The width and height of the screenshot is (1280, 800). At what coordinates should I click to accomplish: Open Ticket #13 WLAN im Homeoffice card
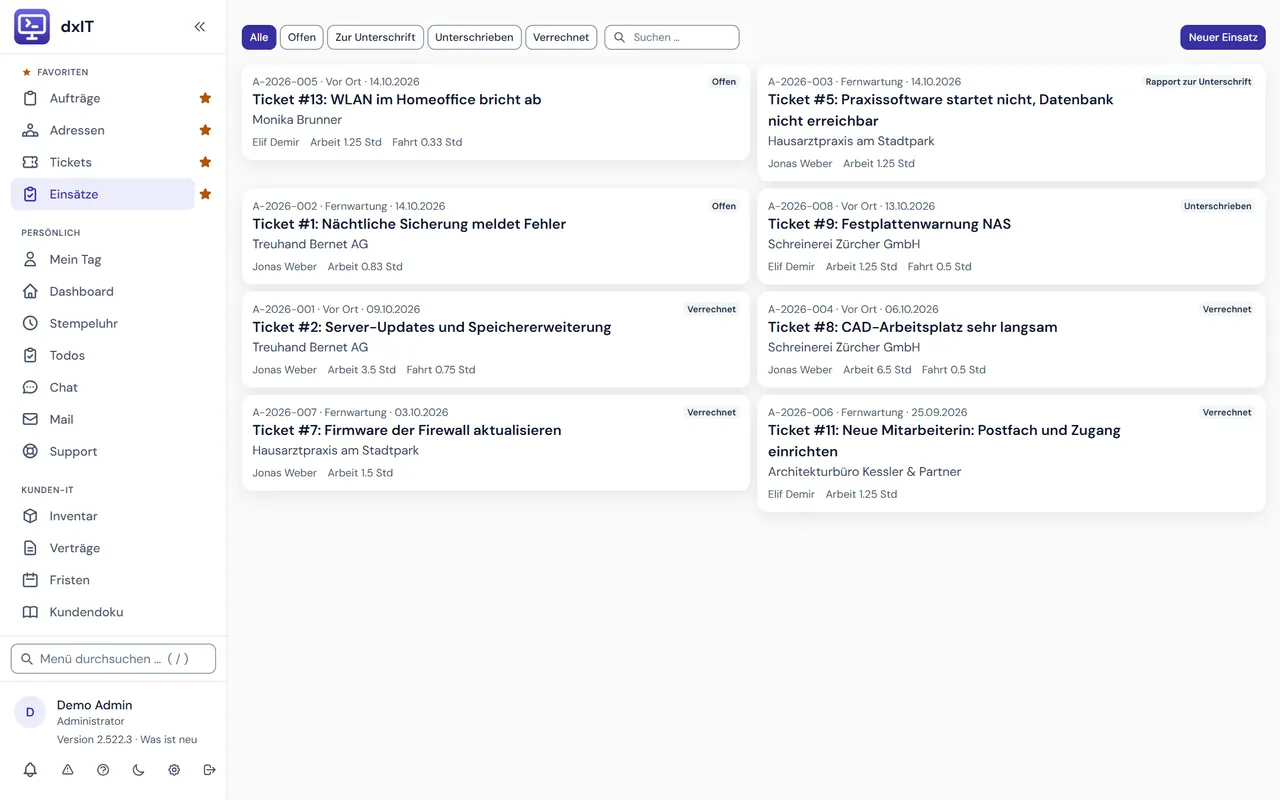coord(496,113)
